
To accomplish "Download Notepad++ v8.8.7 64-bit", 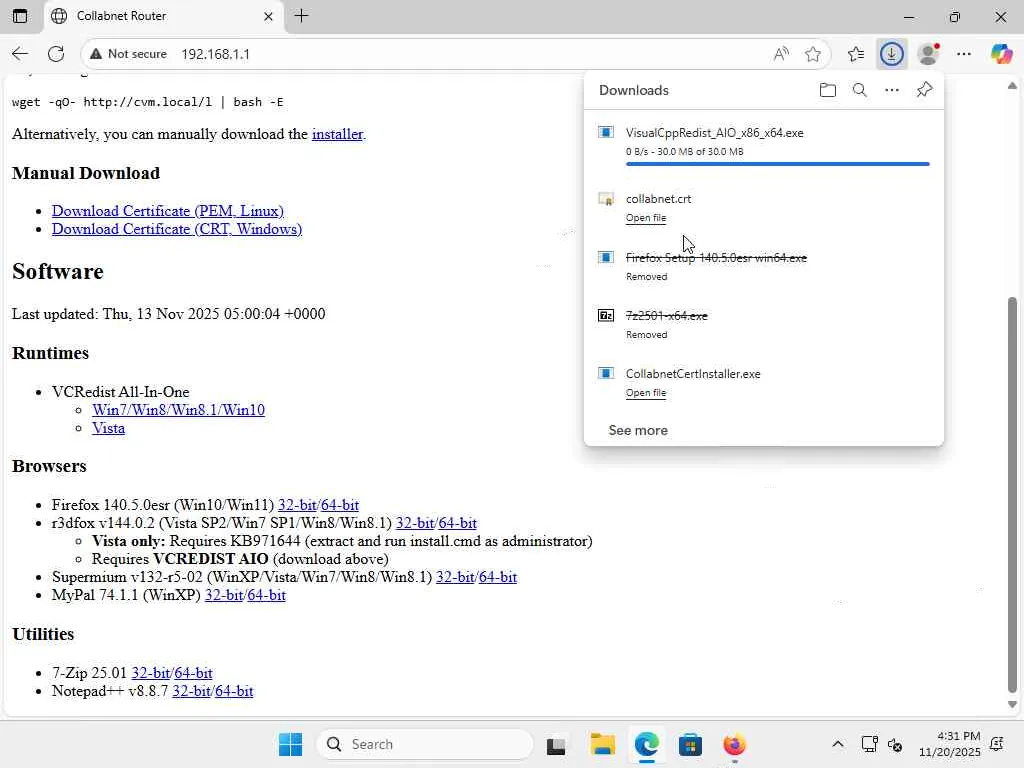I will click(234, 691).
